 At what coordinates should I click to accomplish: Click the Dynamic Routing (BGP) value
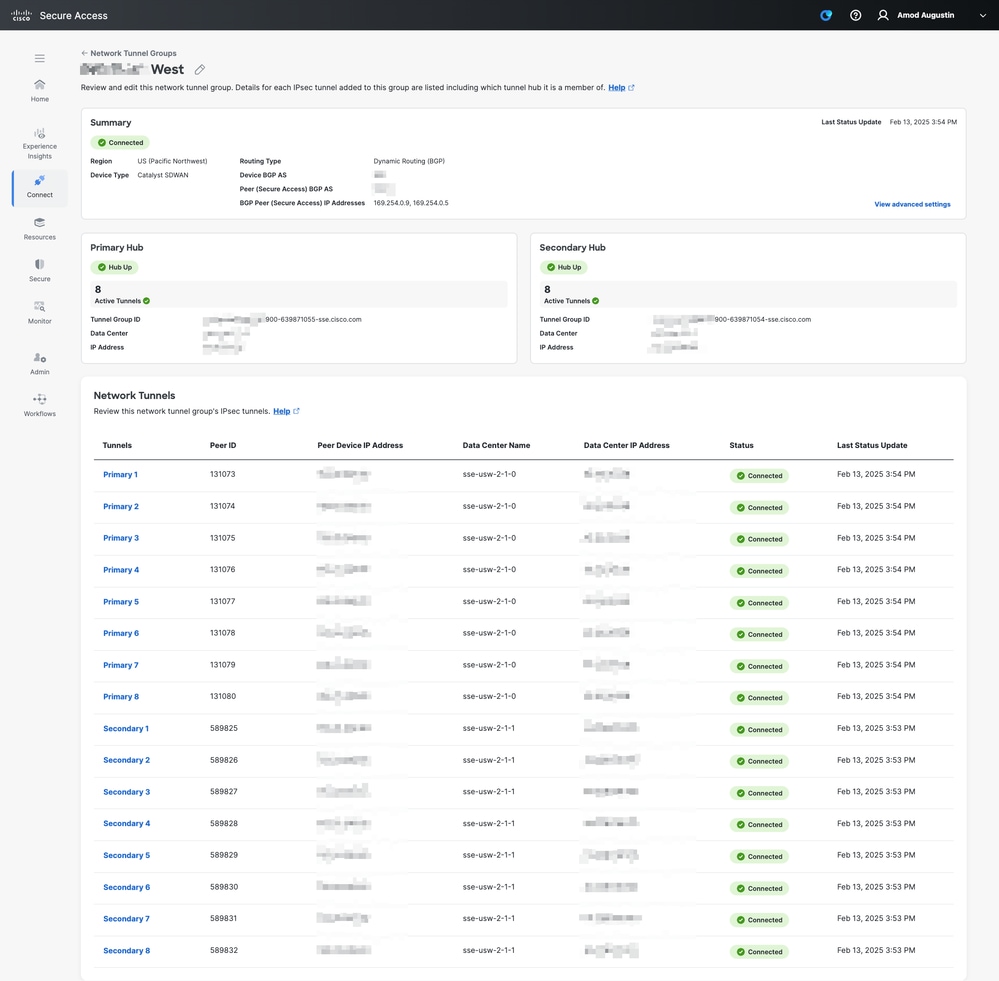click(409, 161)
